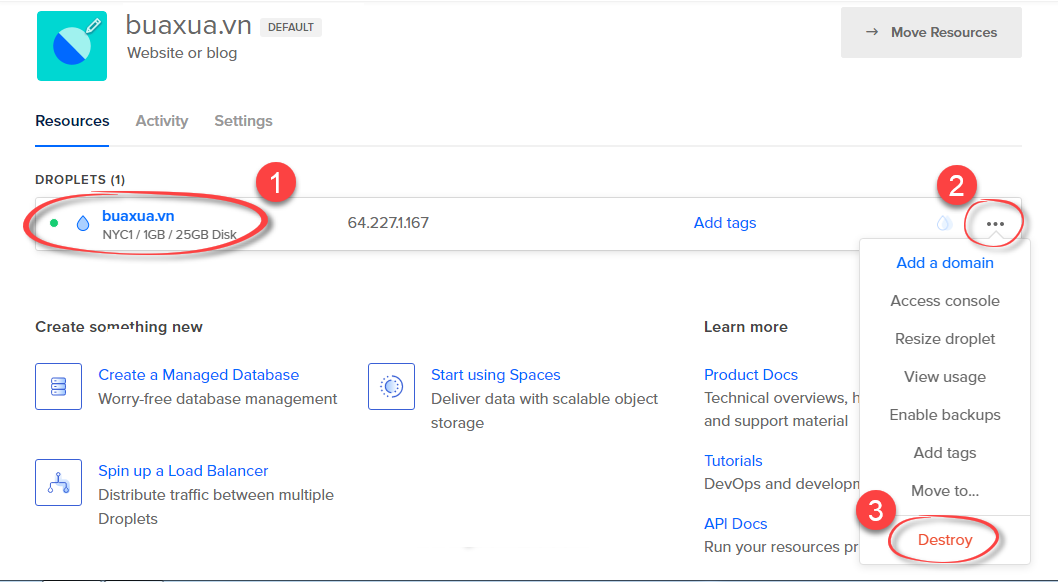Click the buaxua.vn project title

(188, 26)
